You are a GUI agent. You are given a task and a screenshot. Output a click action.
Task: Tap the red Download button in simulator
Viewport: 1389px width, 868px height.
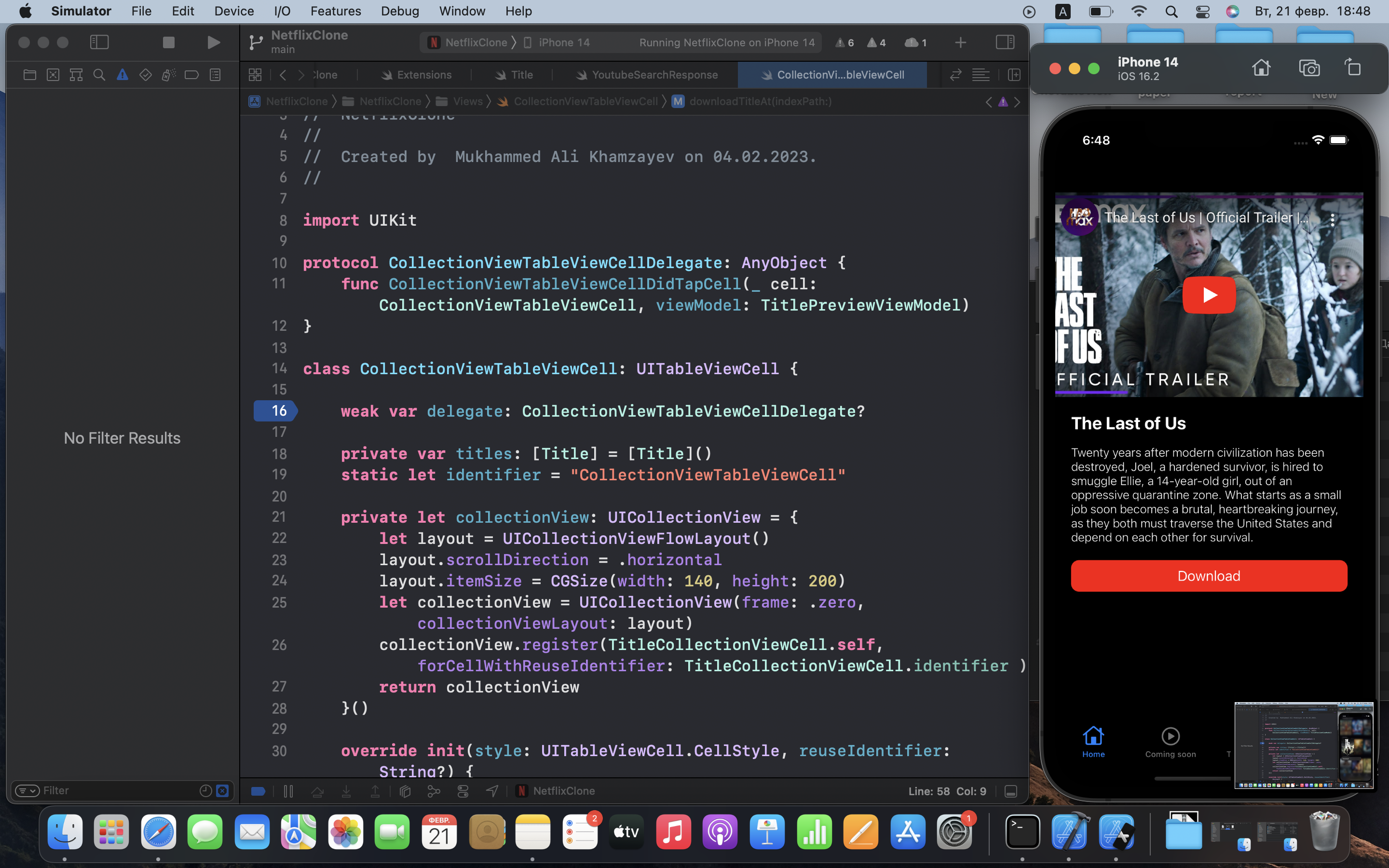coord(1209,576)
